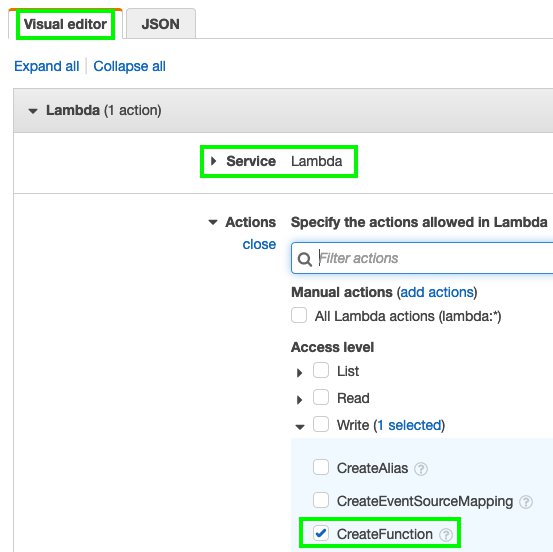The image size is (553, 552).
Task: Enable the CreateAlias checkbox
Action: [321, 467]
